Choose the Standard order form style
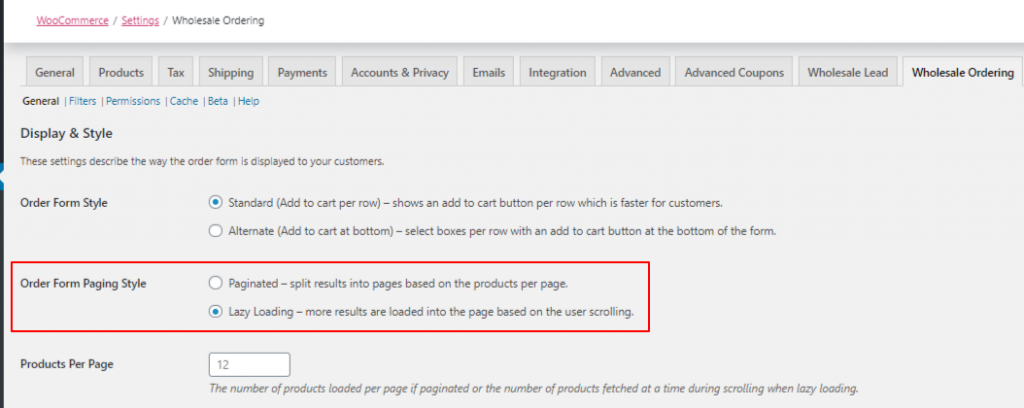The width and height of the screenshot is (1024, 408). [x=216, y=202]
